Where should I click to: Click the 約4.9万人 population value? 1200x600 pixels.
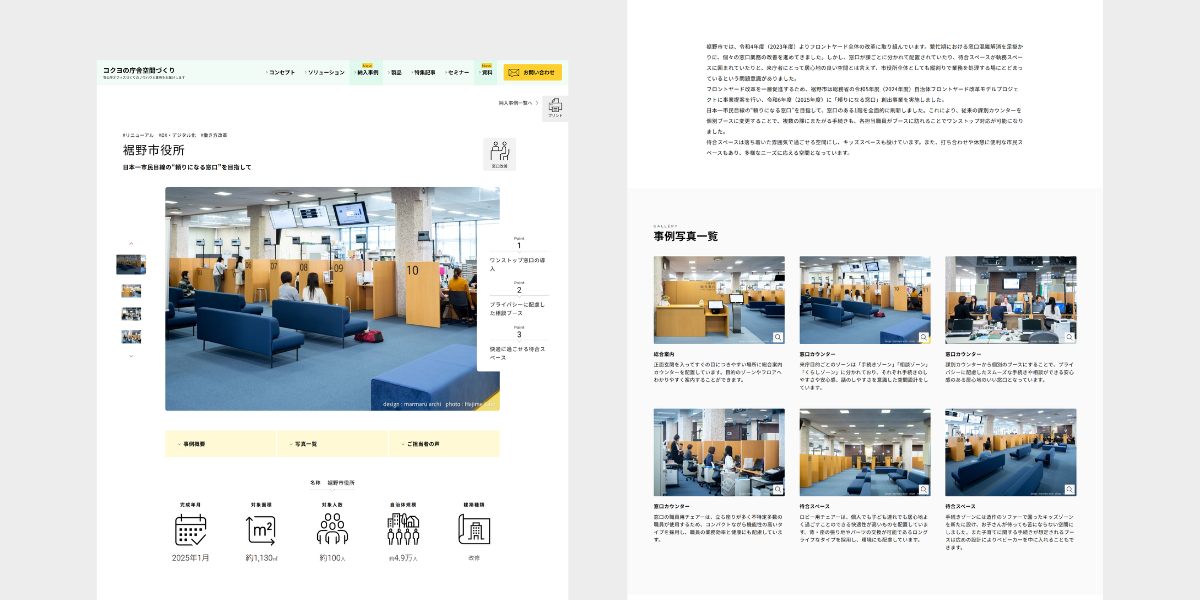click(x=403, y=558)
